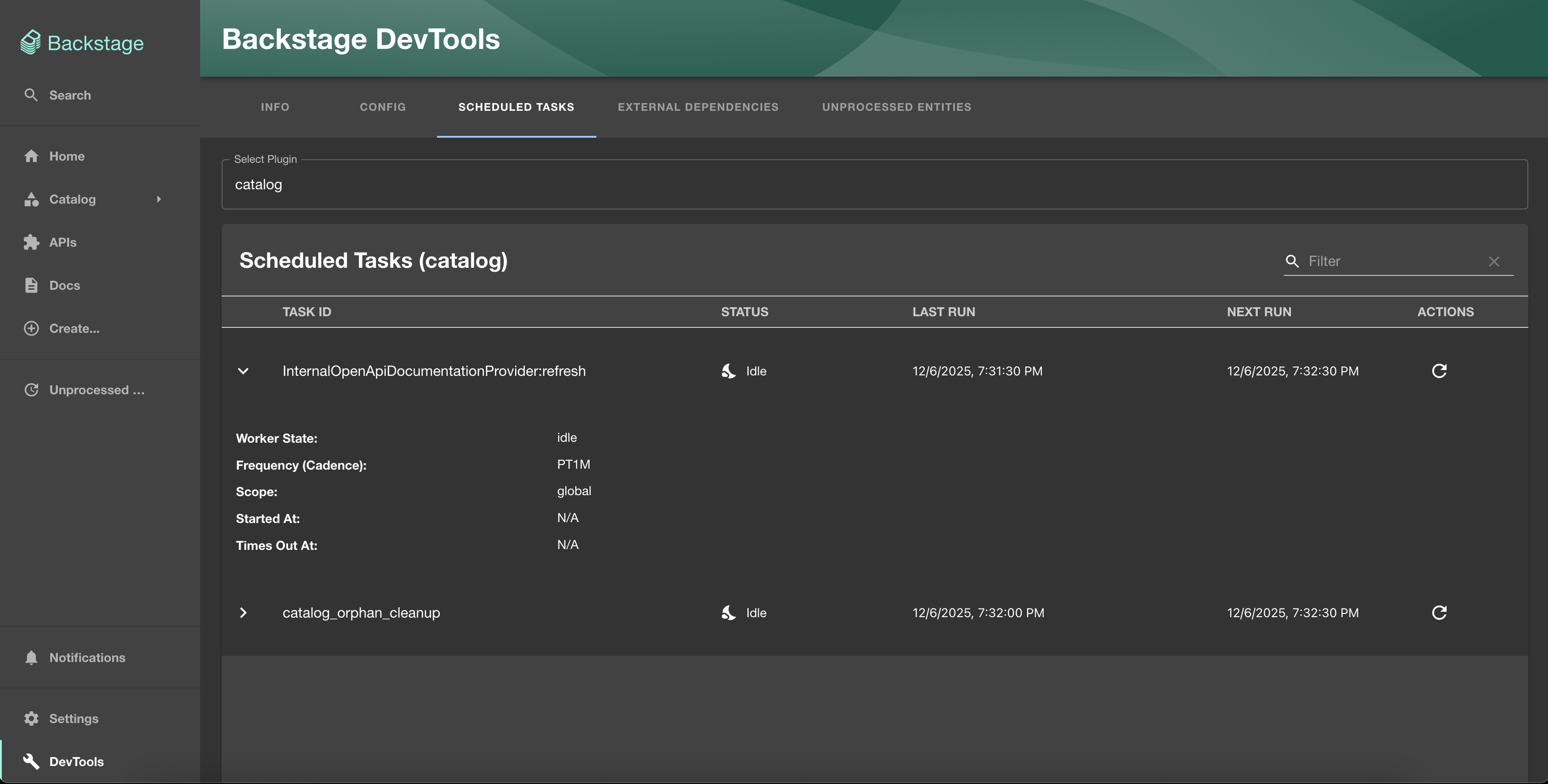The width and height of the screenshot is (1548, 784).
Task: Click the Scheduled Tasks (catalog) heading
Action: click(x=373, y=260)
